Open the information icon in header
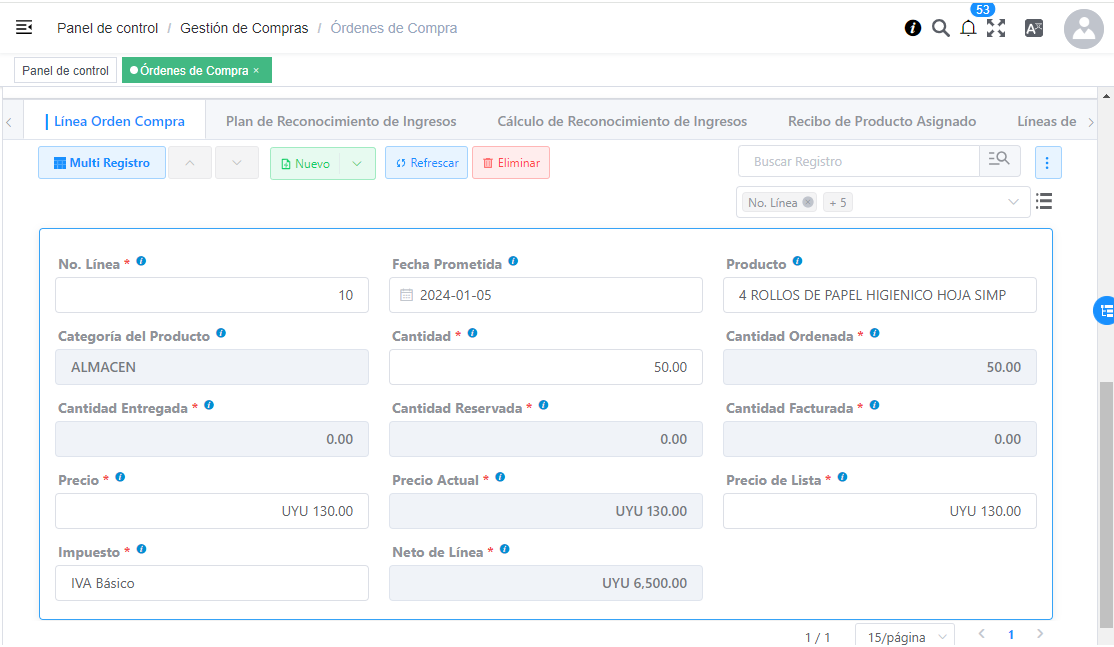Screen dimensions: 1114x647 [913, 28]
